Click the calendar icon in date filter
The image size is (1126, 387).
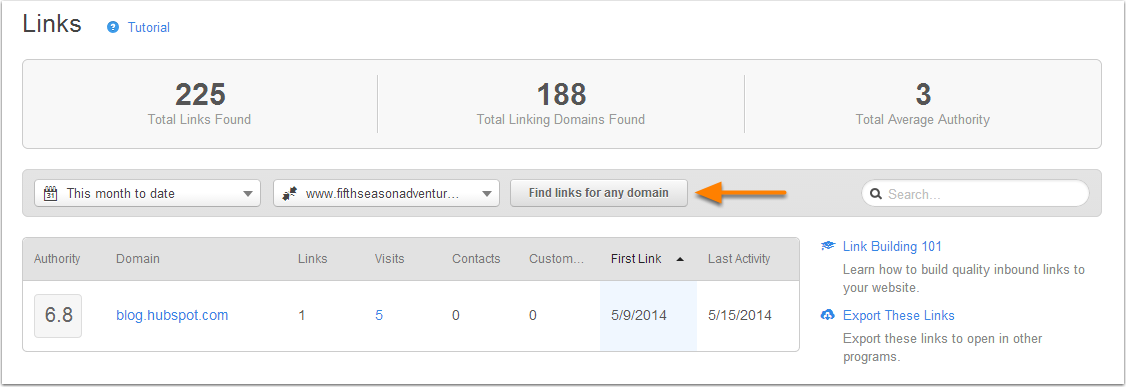50,193
